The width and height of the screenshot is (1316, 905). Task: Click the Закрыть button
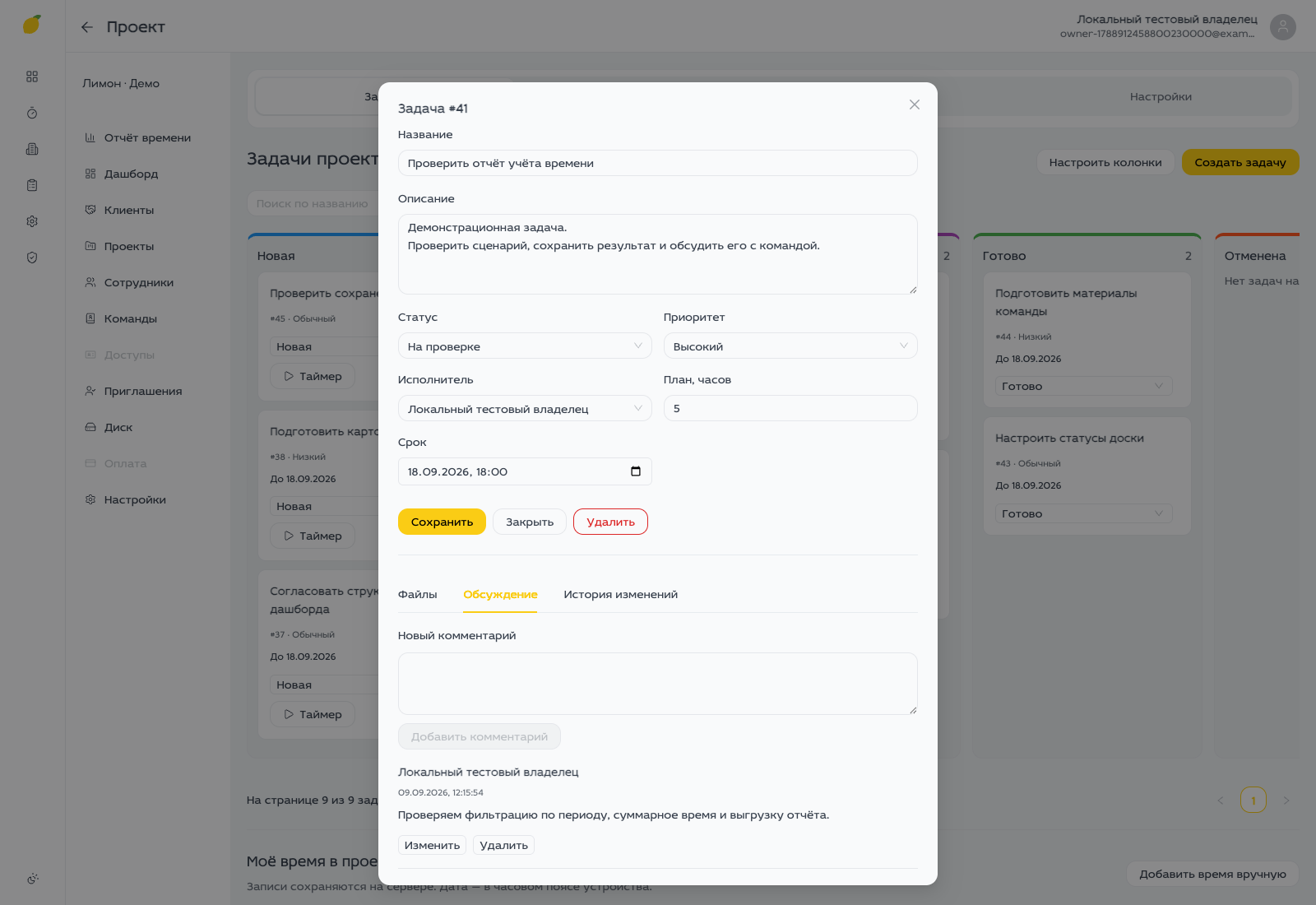[x=530, y=522]
